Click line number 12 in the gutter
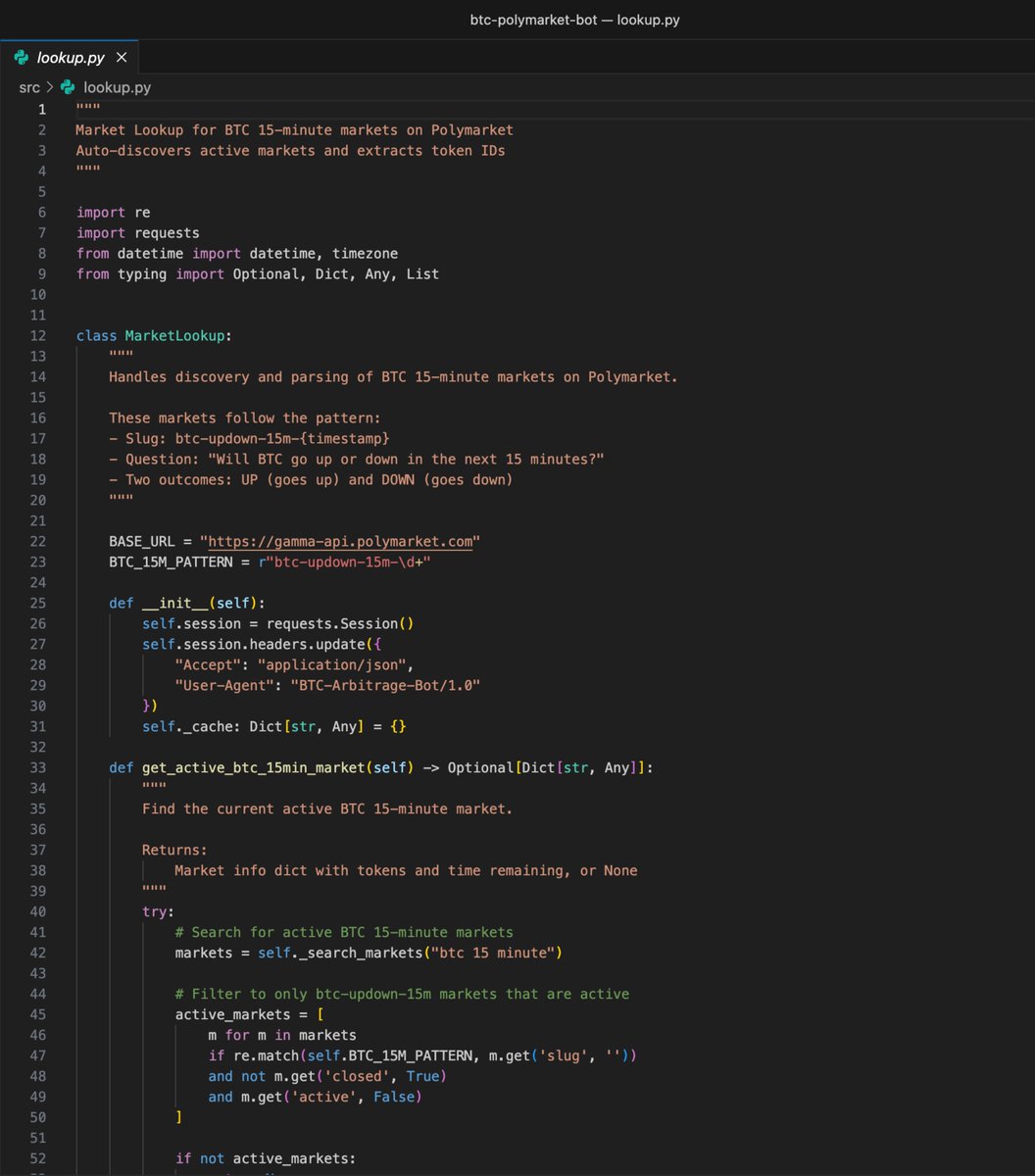 click(38, 335)
